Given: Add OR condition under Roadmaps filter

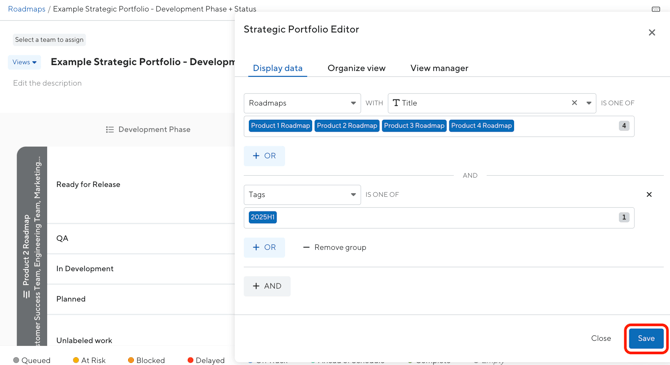Looking at the screenshot, I should point(264,156).
